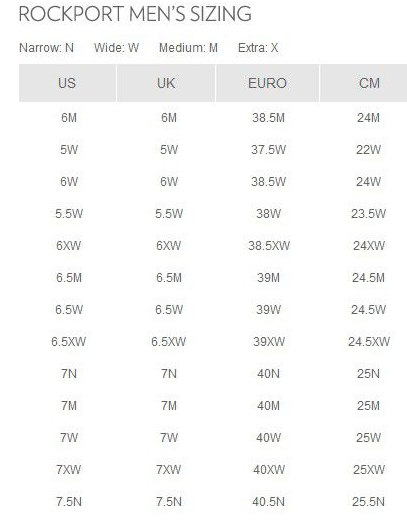Click the 7N cell in US column
The height and width of the screenshot is (527, 407).
pos(69,373)
